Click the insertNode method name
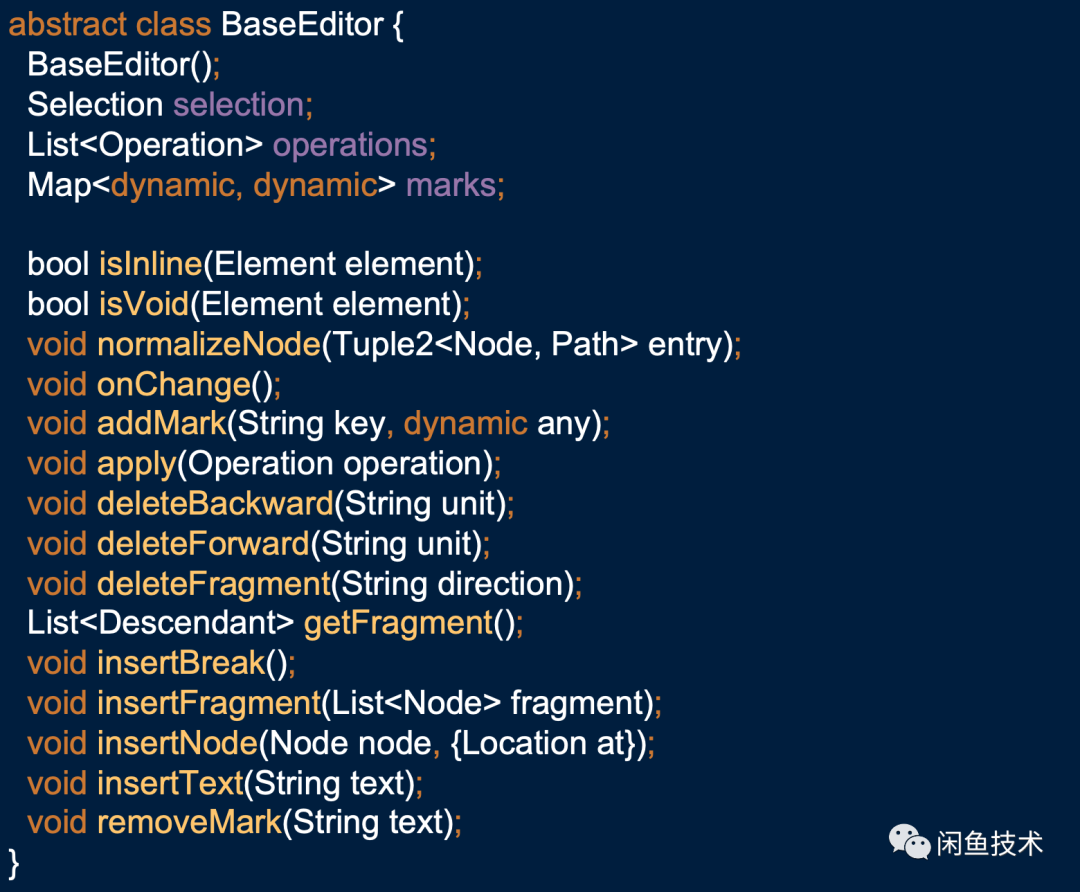 [177, 743]
